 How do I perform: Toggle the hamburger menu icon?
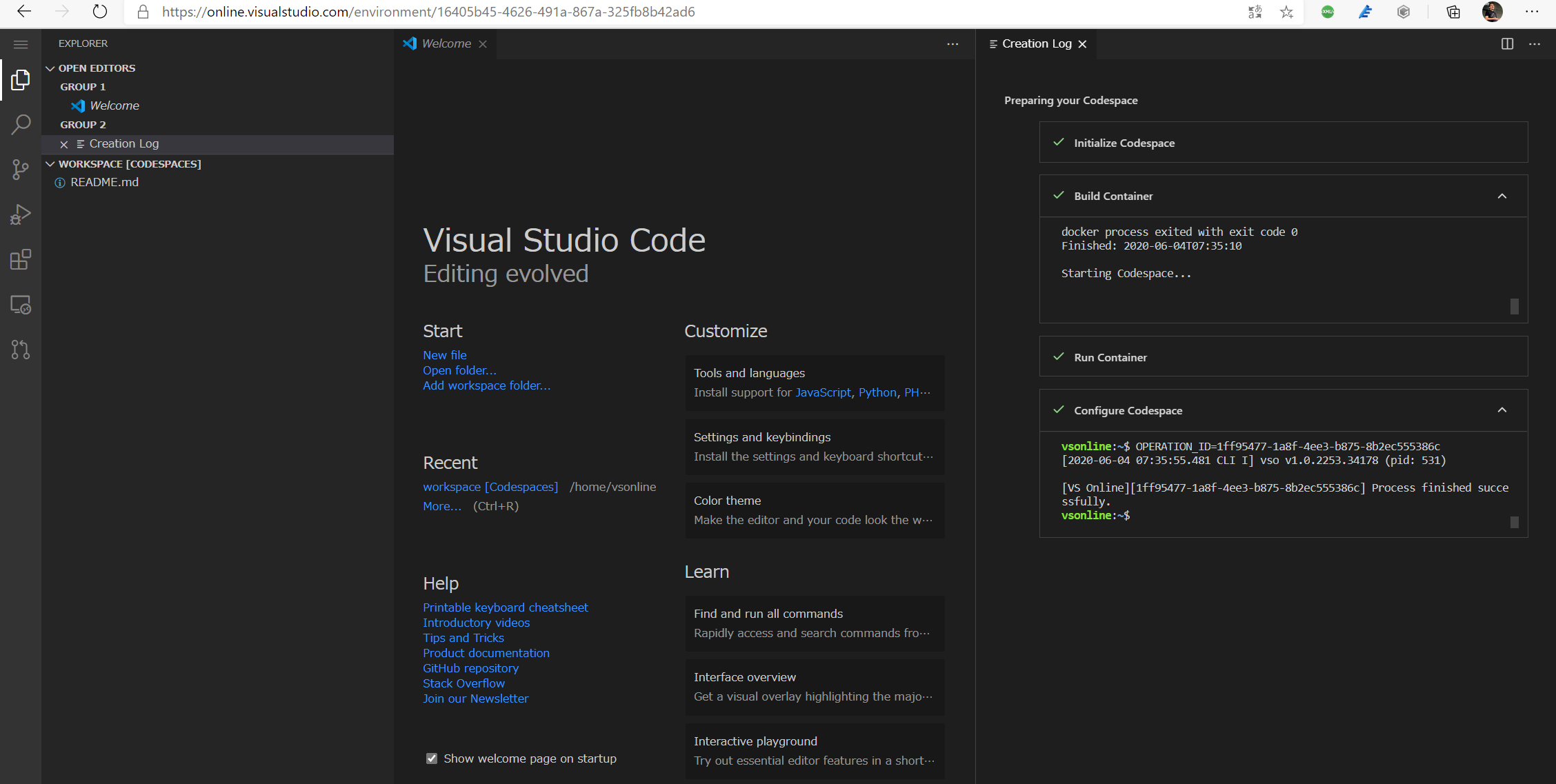[20, 43]
